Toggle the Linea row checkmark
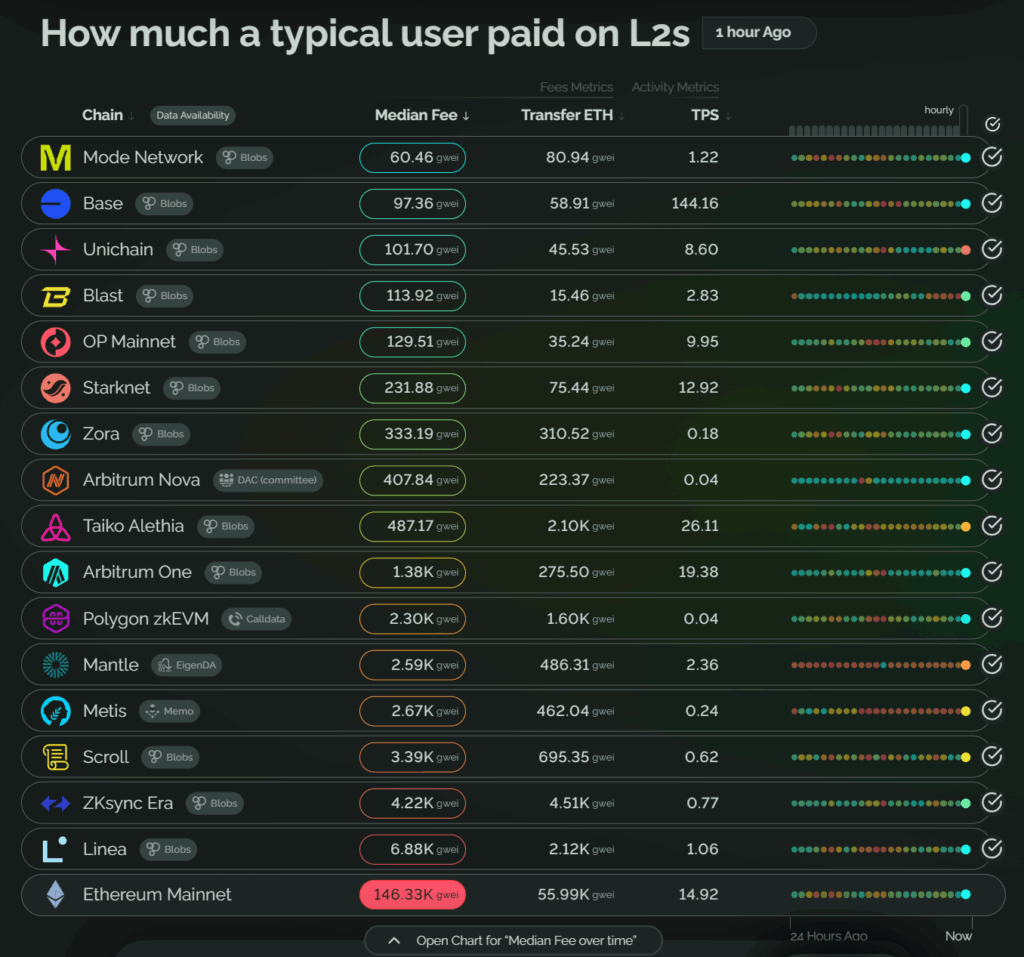 pos(992,849)
